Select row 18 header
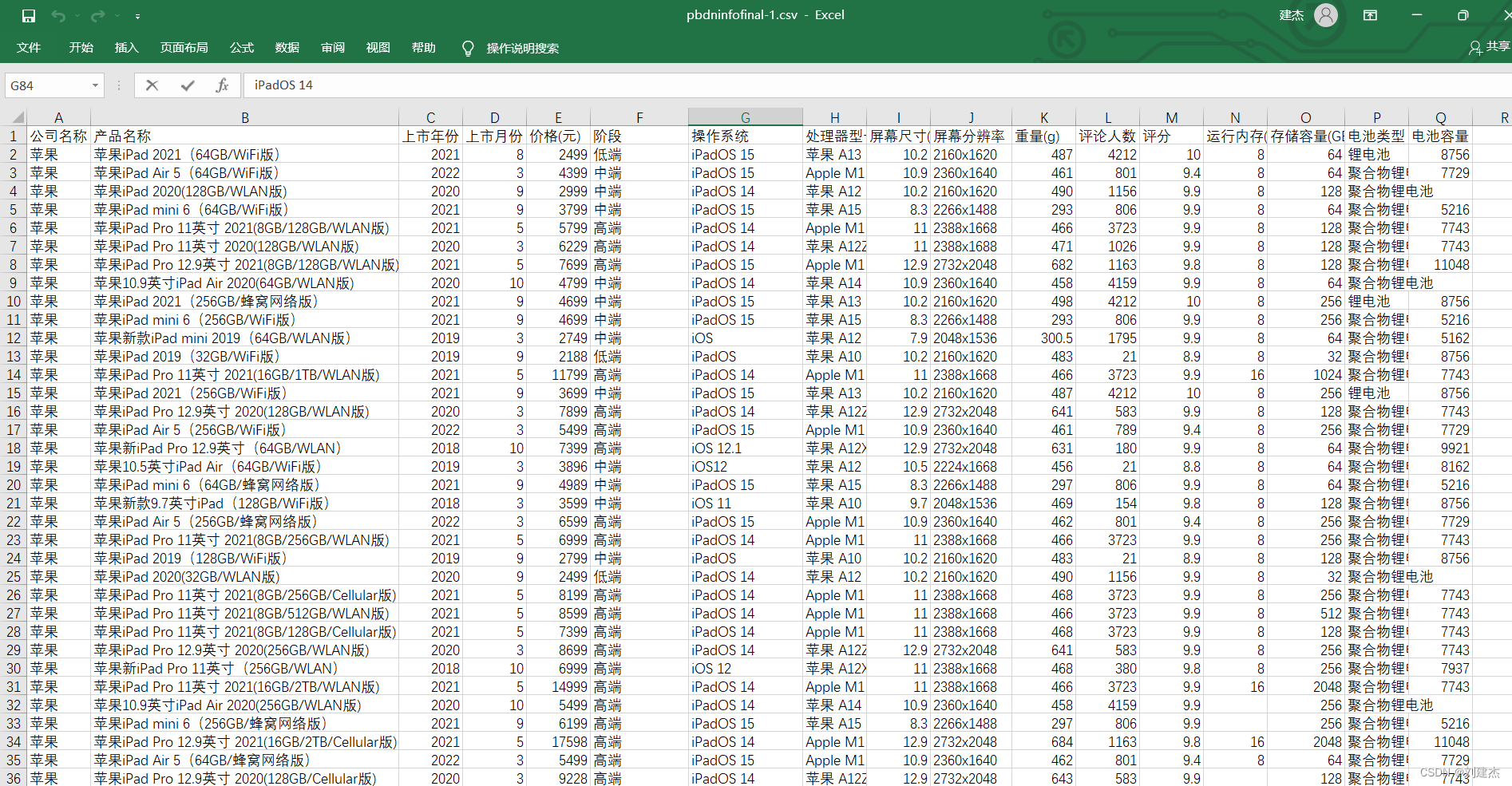Viewport: 1512px width, 786px height. [x=14, y=448]
